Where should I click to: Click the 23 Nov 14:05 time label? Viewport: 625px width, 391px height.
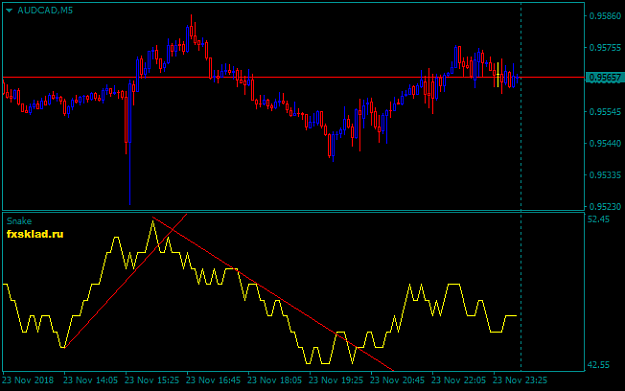tap(90, 380)
